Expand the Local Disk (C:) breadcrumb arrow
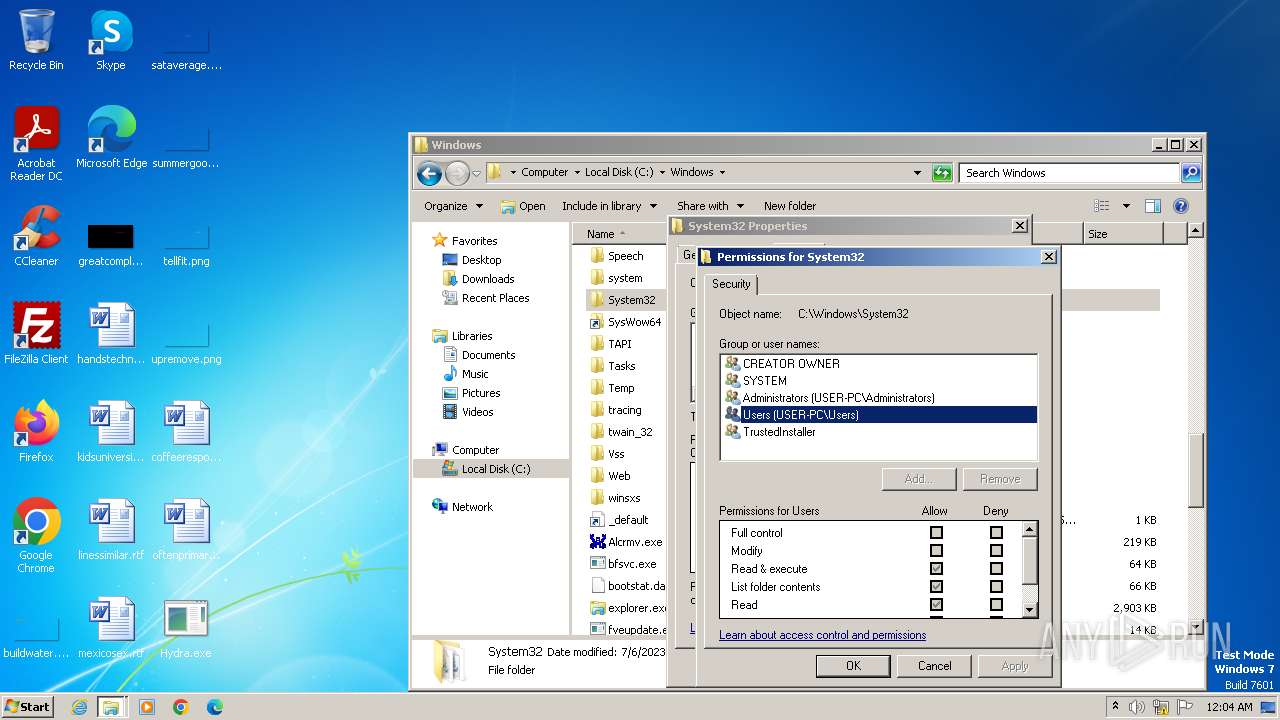Image resolution: width=1280 pixels, height=720 pixels. click(663, 173)
